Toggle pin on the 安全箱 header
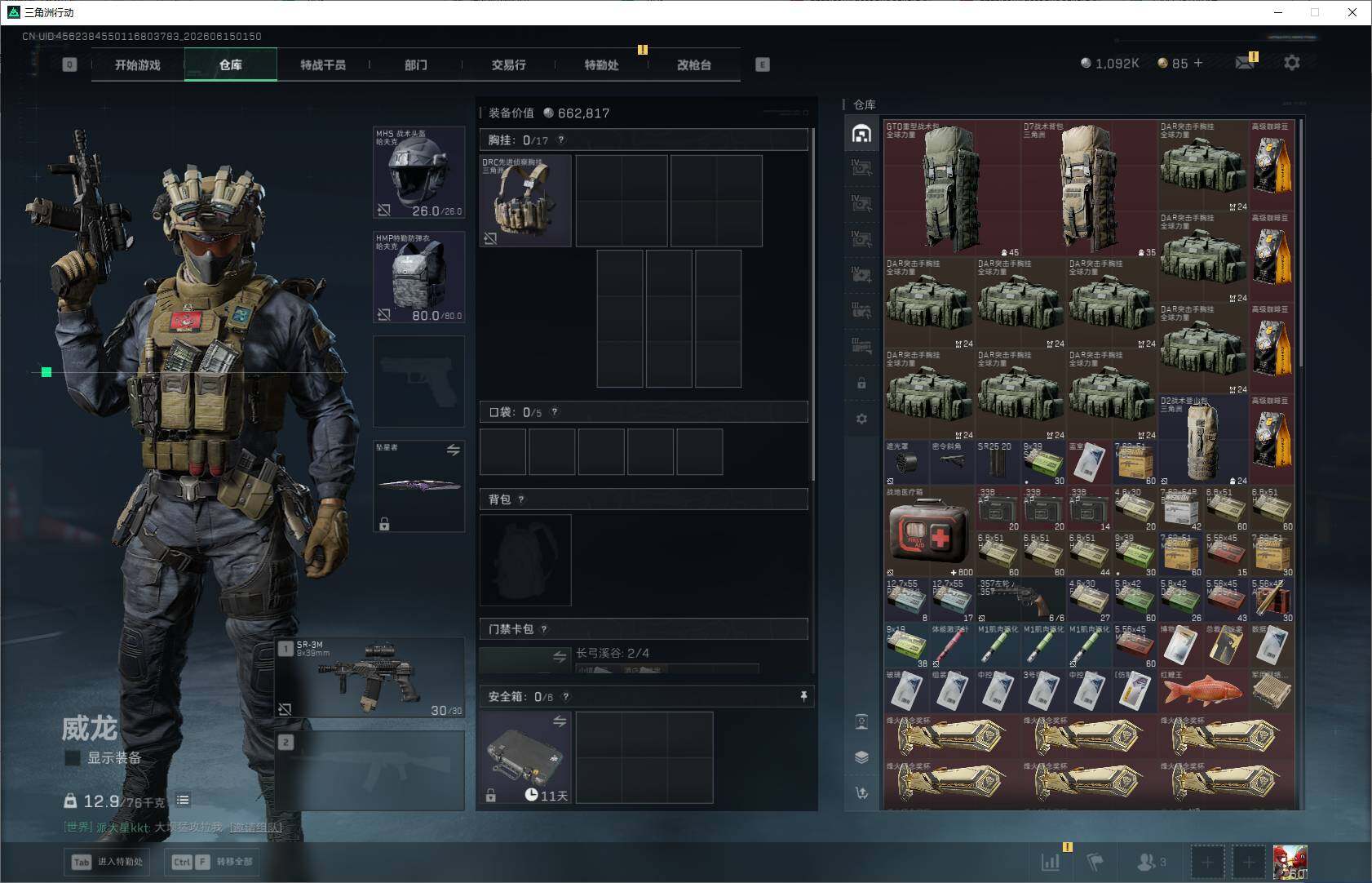This screenshot has width=1372, height=883. [x=803, y=696]
